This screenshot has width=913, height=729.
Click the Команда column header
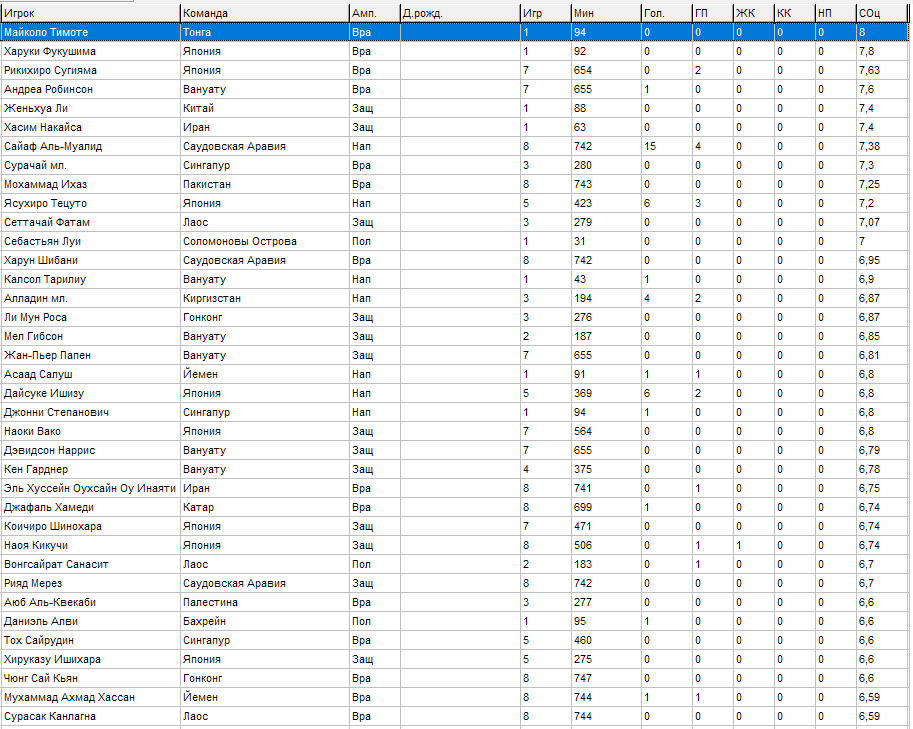pyautogui.click(x=264, y=13)
